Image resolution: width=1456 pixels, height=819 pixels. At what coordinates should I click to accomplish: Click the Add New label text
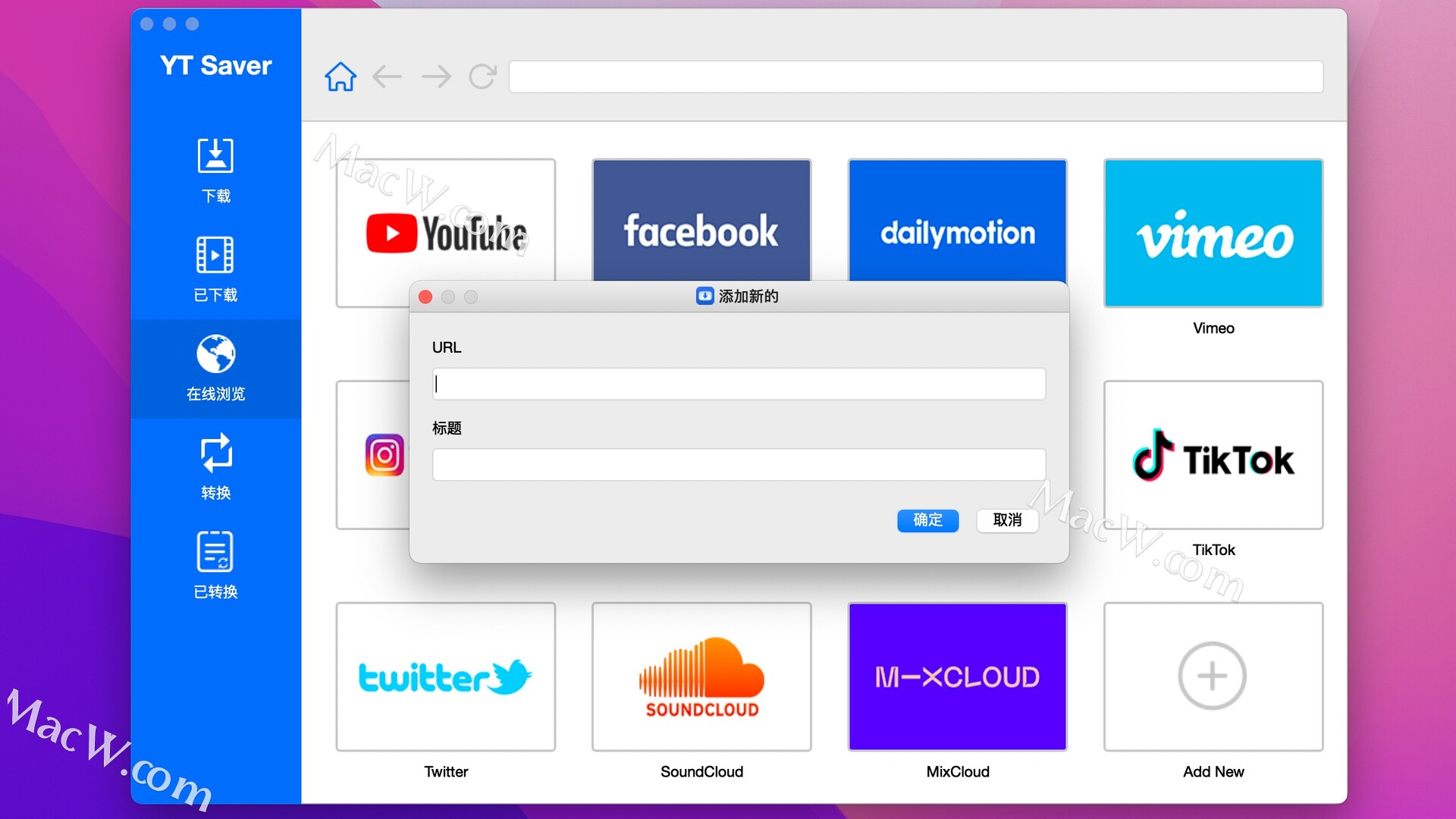coord(1213,772)
